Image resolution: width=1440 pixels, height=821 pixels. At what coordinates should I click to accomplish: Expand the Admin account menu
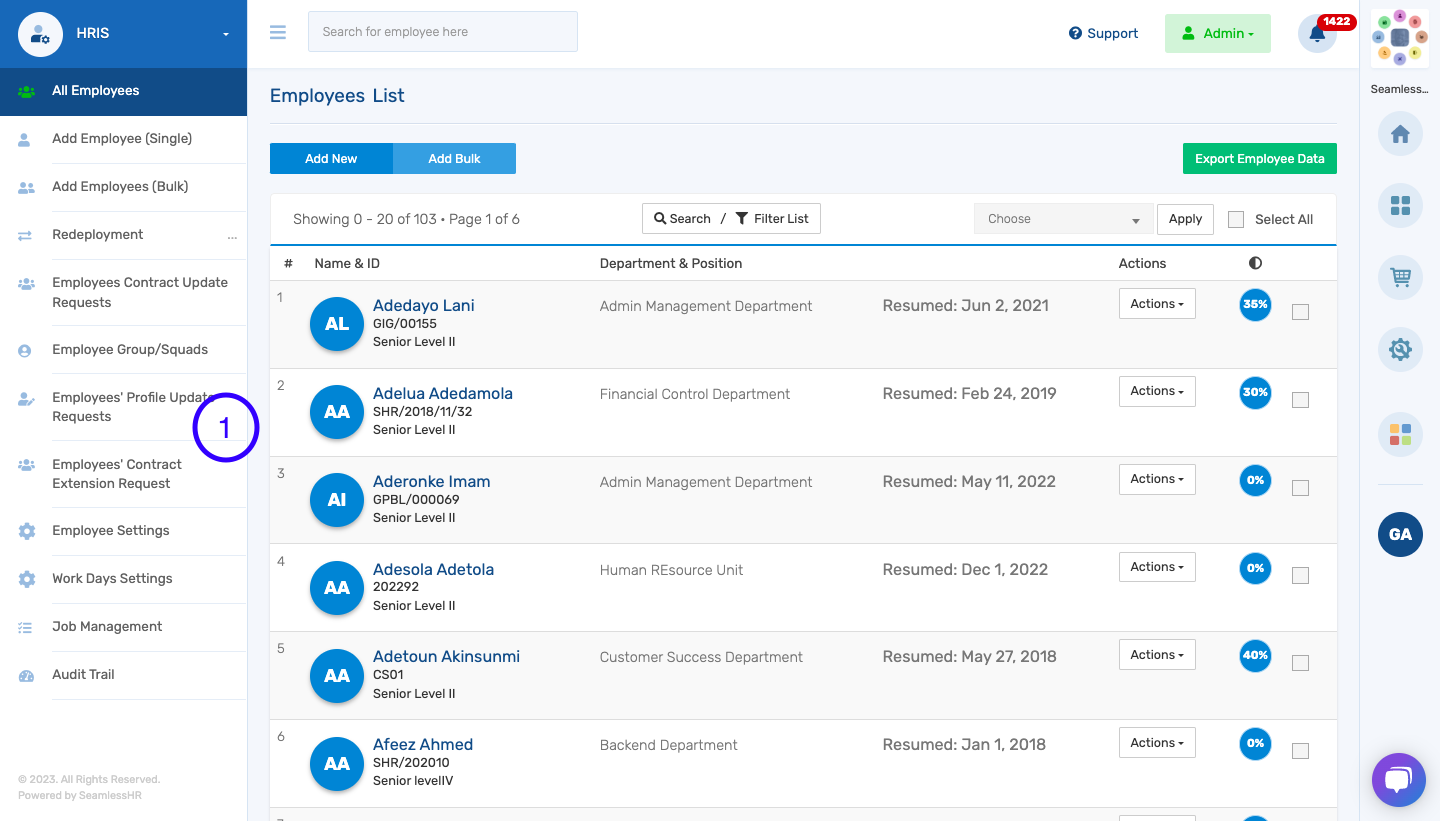(1217, 33)
